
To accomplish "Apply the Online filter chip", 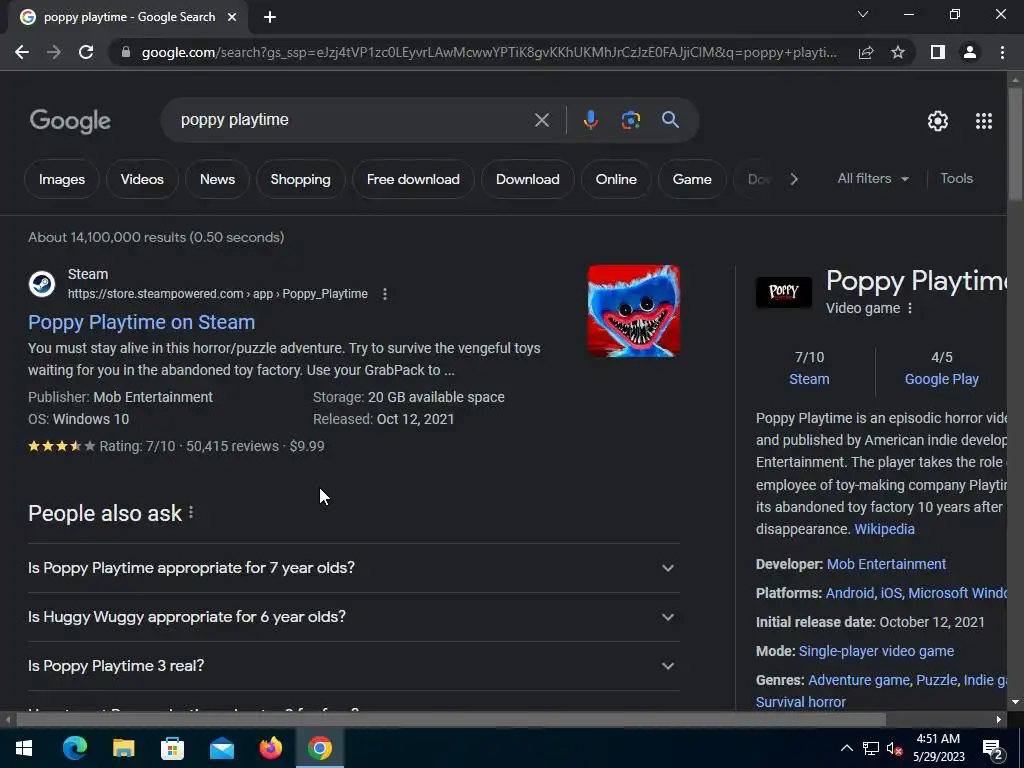I will point(616,179).
